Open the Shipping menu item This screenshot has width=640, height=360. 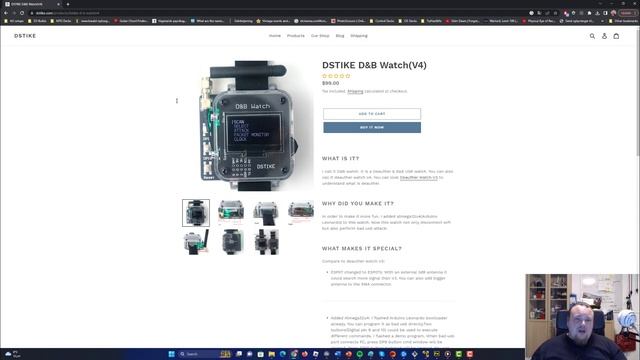click(359, 36)
